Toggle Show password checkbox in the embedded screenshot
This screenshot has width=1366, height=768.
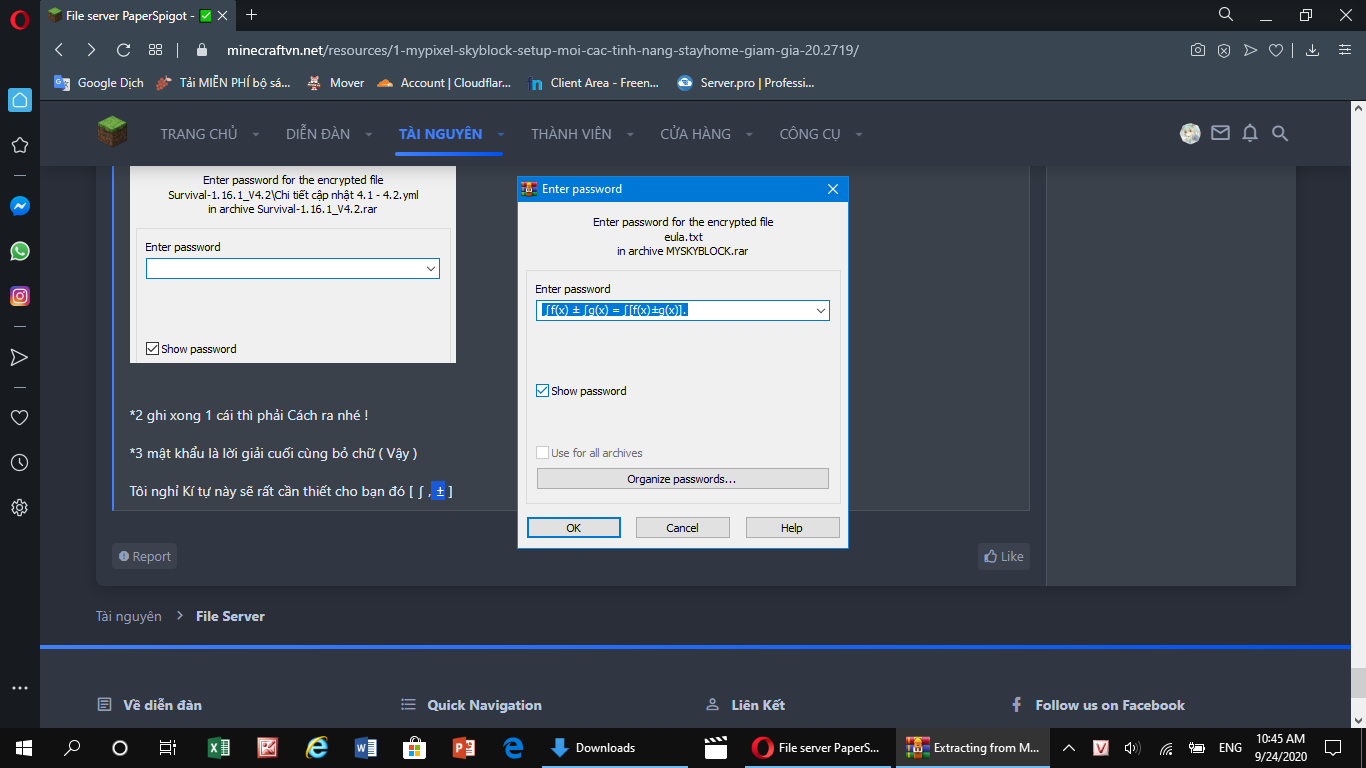point(152,349)
